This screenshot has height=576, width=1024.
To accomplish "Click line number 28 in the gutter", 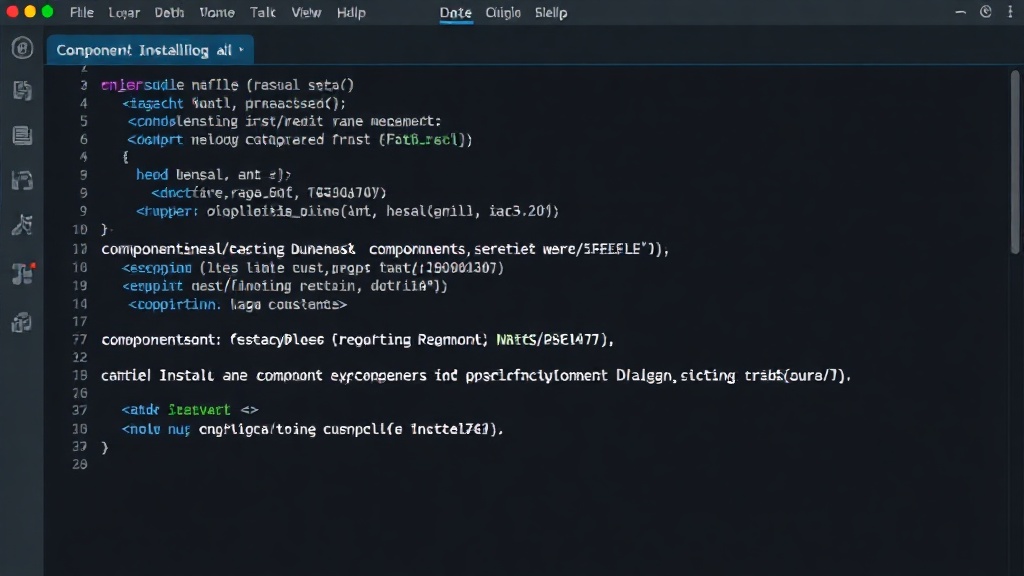I will coord(80,464).
